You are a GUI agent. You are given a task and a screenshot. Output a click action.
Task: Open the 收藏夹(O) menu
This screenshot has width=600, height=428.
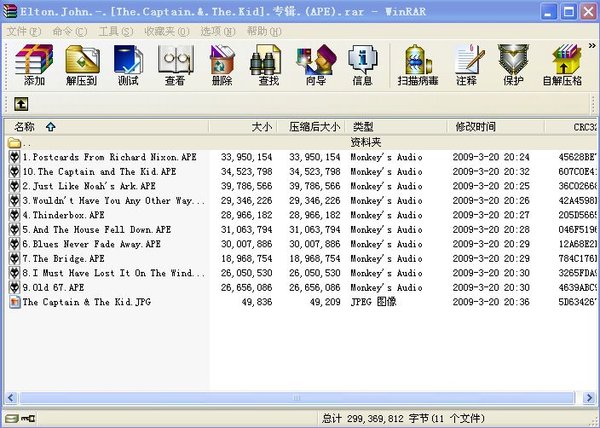(167, 31)
